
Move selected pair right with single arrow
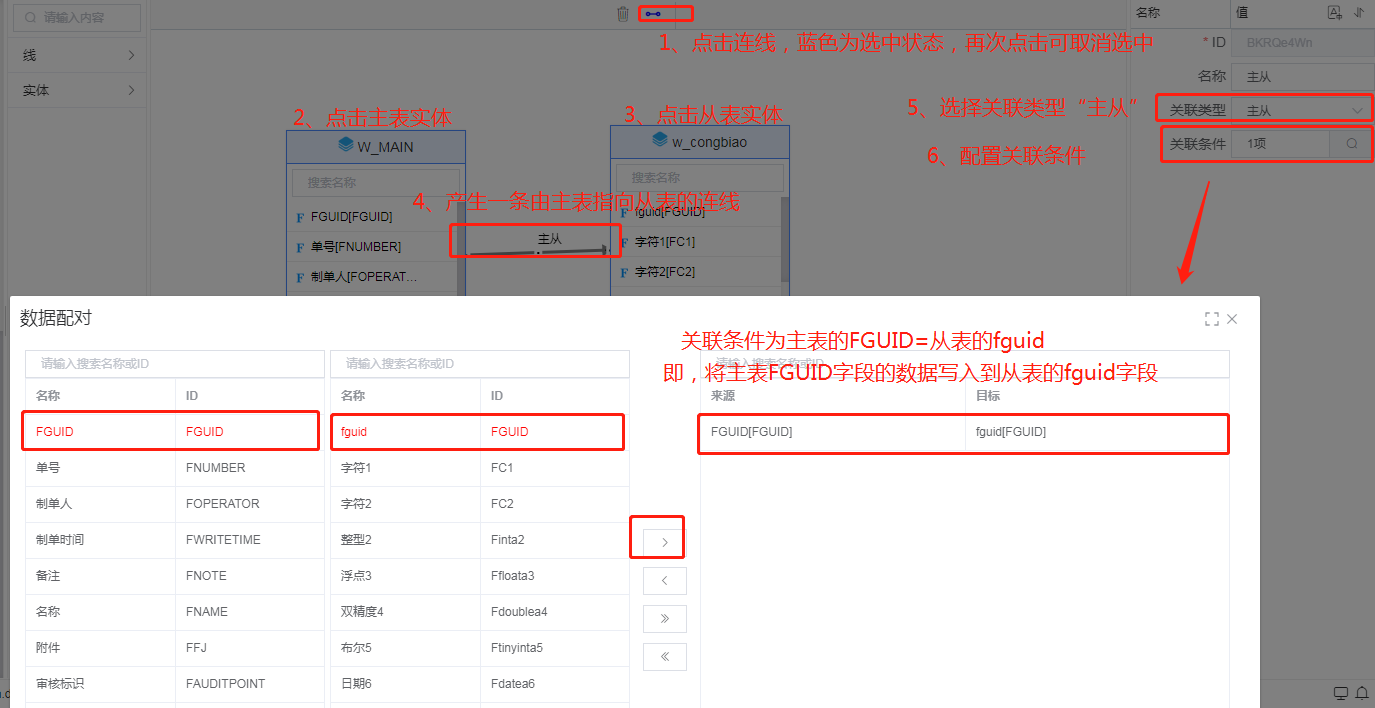click(665, 542)
